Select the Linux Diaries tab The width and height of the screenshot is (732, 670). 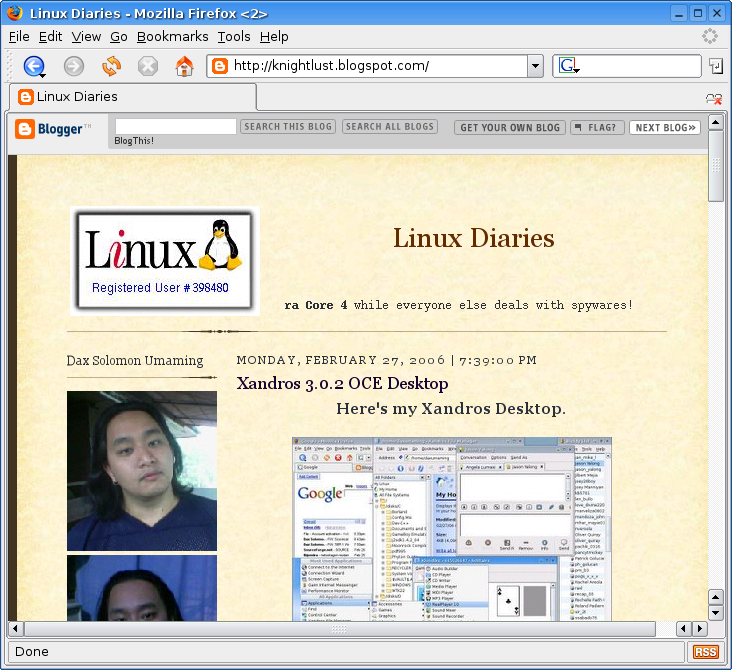coord(133,97)
